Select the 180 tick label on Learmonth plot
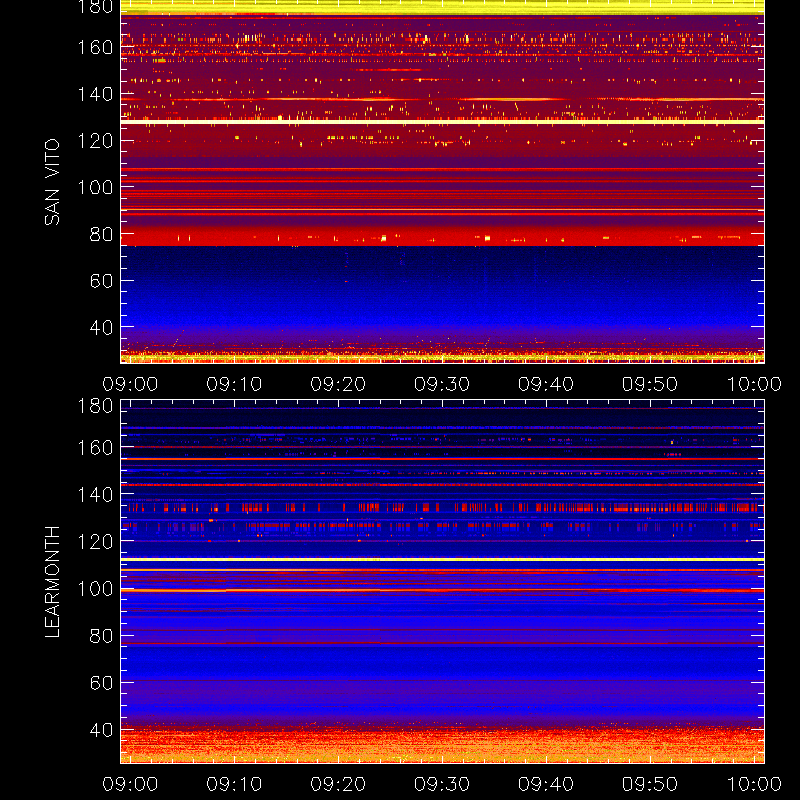Screen dimensions: 800x800 coord(95,406)
